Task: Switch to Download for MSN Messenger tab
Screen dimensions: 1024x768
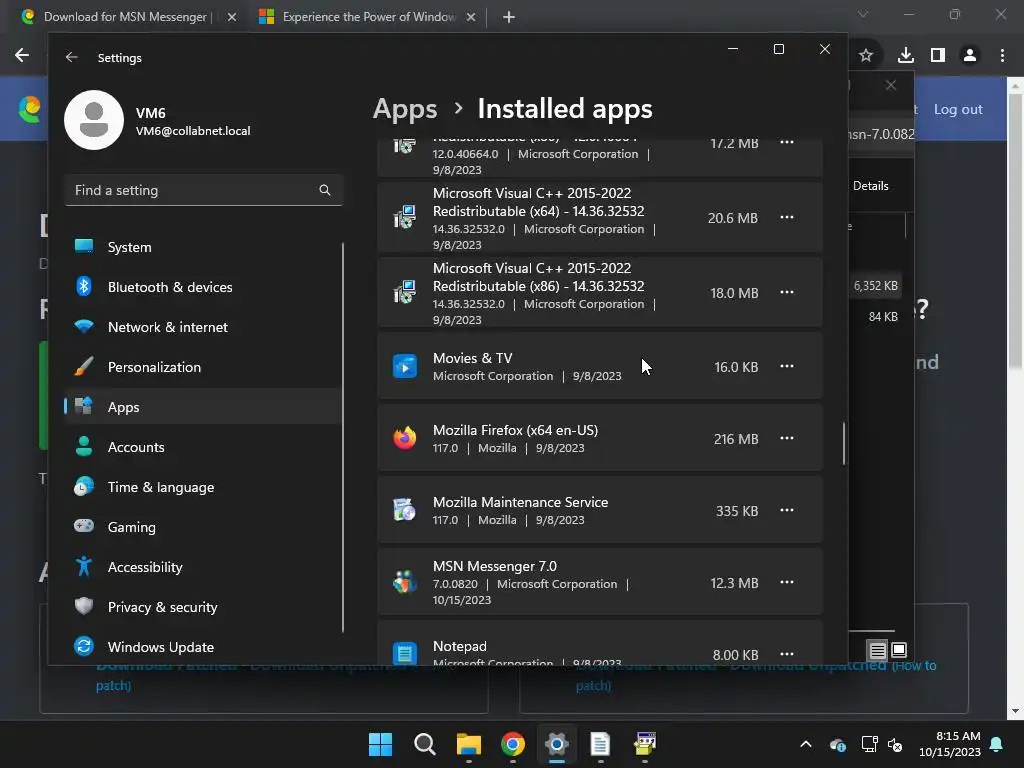Action: [x=127, y=17]
